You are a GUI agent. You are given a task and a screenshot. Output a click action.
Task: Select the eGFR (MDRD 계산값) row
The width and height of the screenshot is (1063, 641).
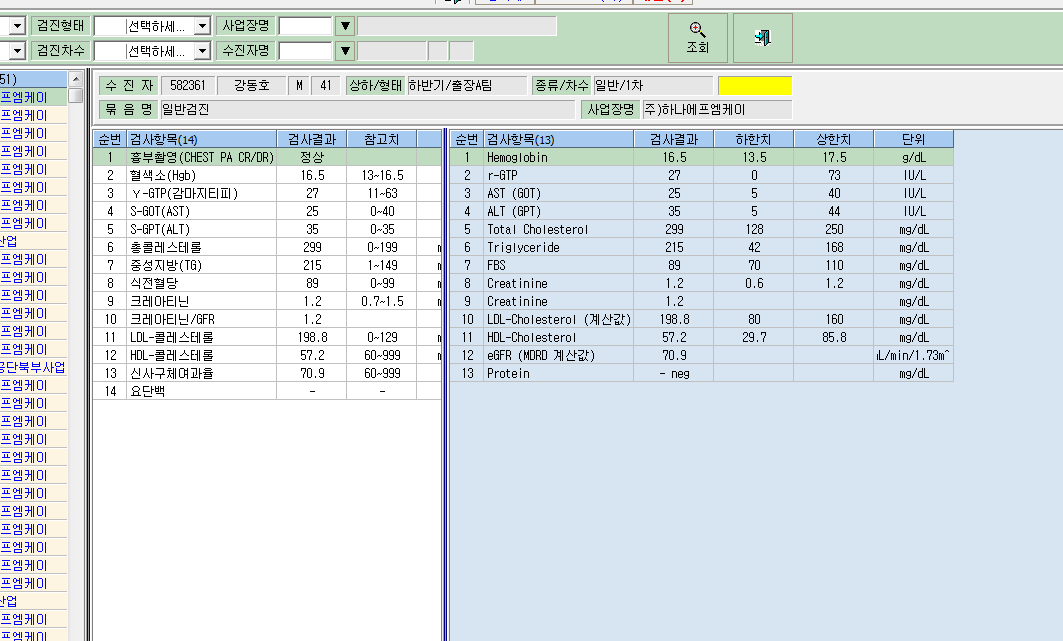702,355
